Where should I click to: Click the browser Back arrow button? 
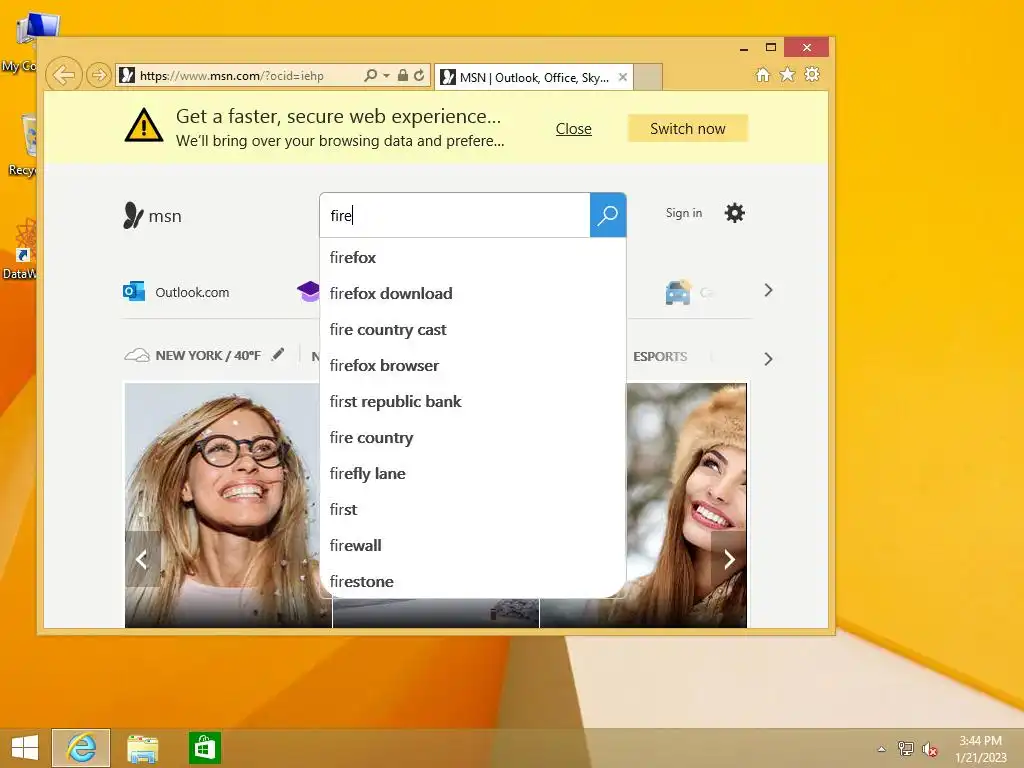pyautogui.click(x=63, y=75)
